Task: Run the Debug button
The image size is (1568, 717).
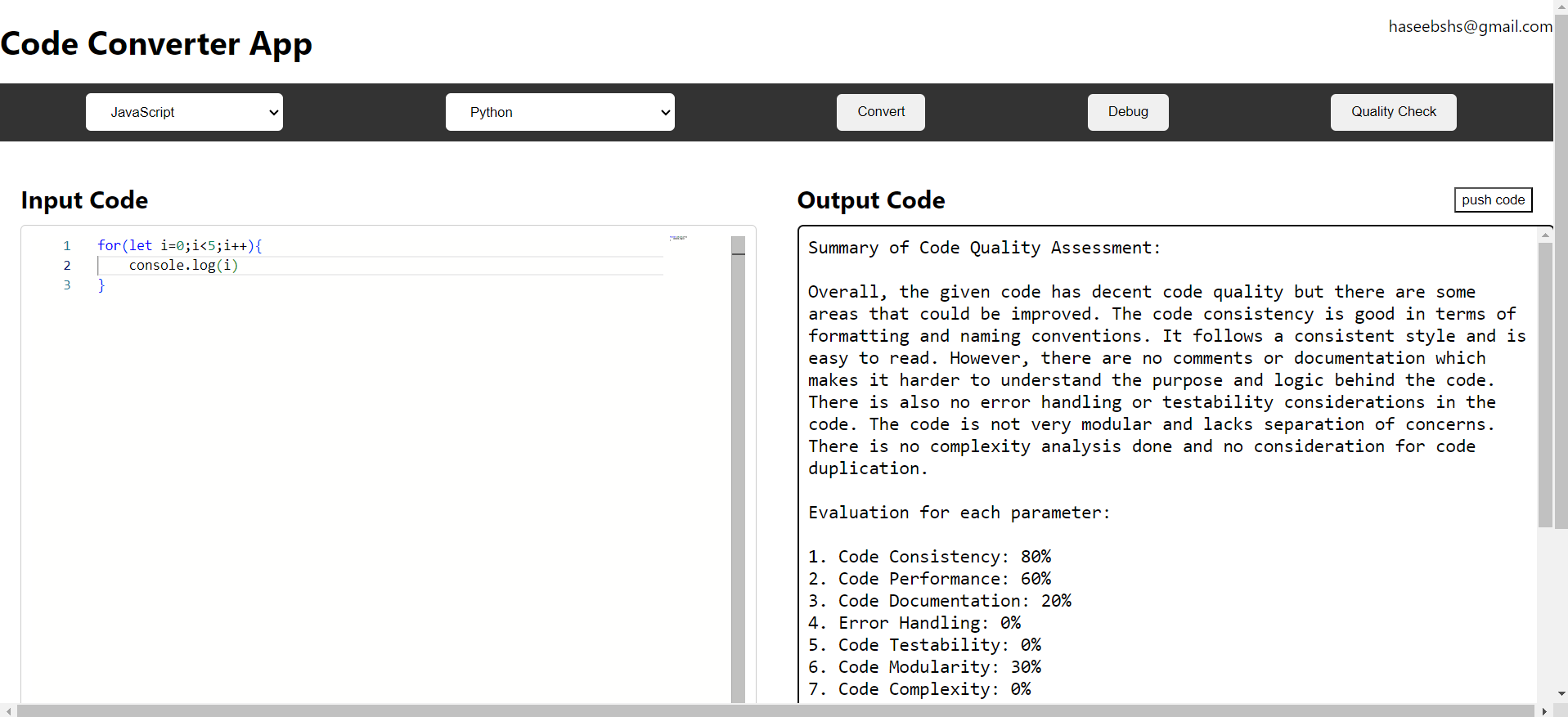Action: pyautogui.click(x=1127, y=112)
